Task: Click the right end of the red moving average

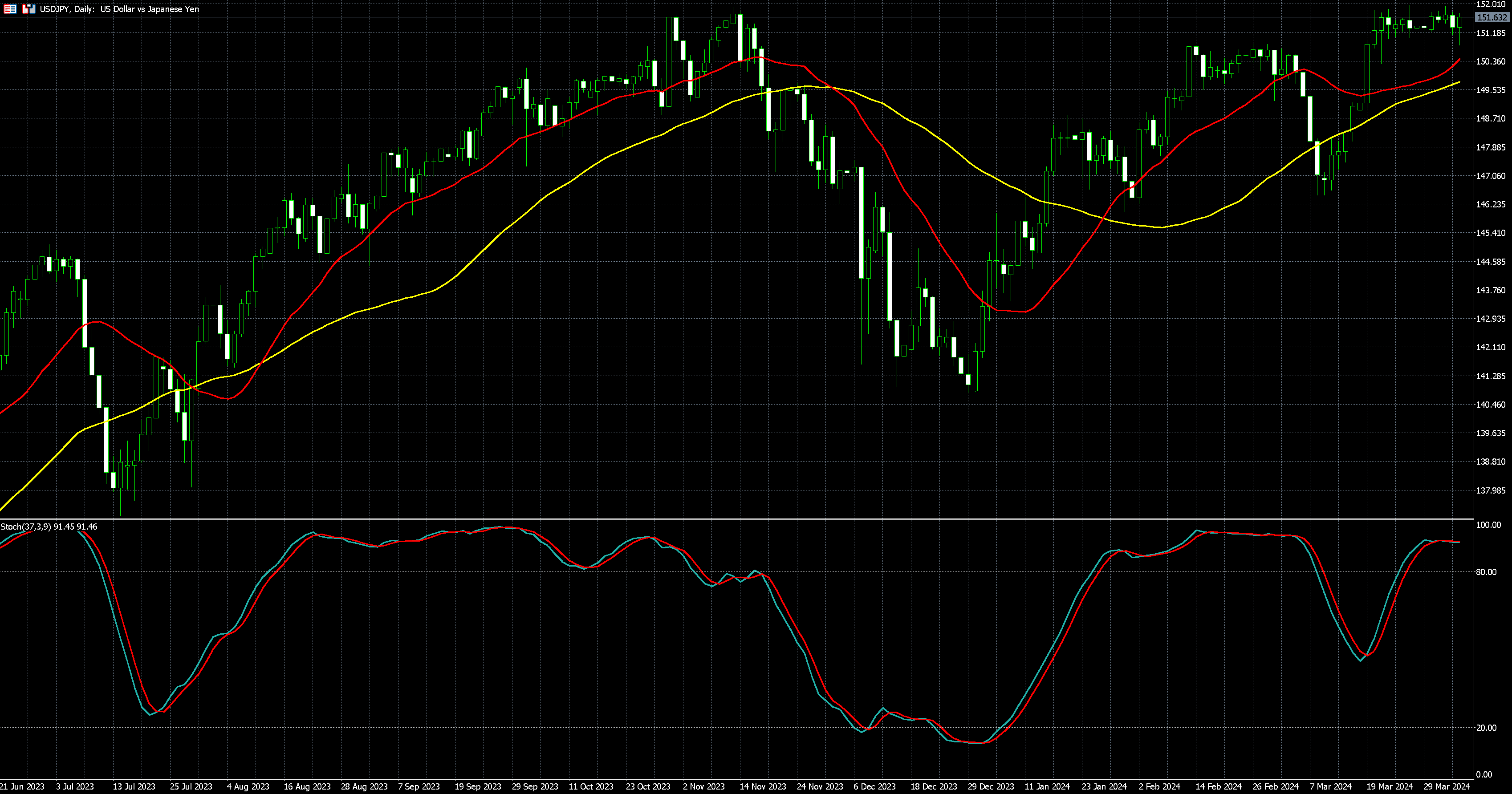Action: pos(1459,59)
